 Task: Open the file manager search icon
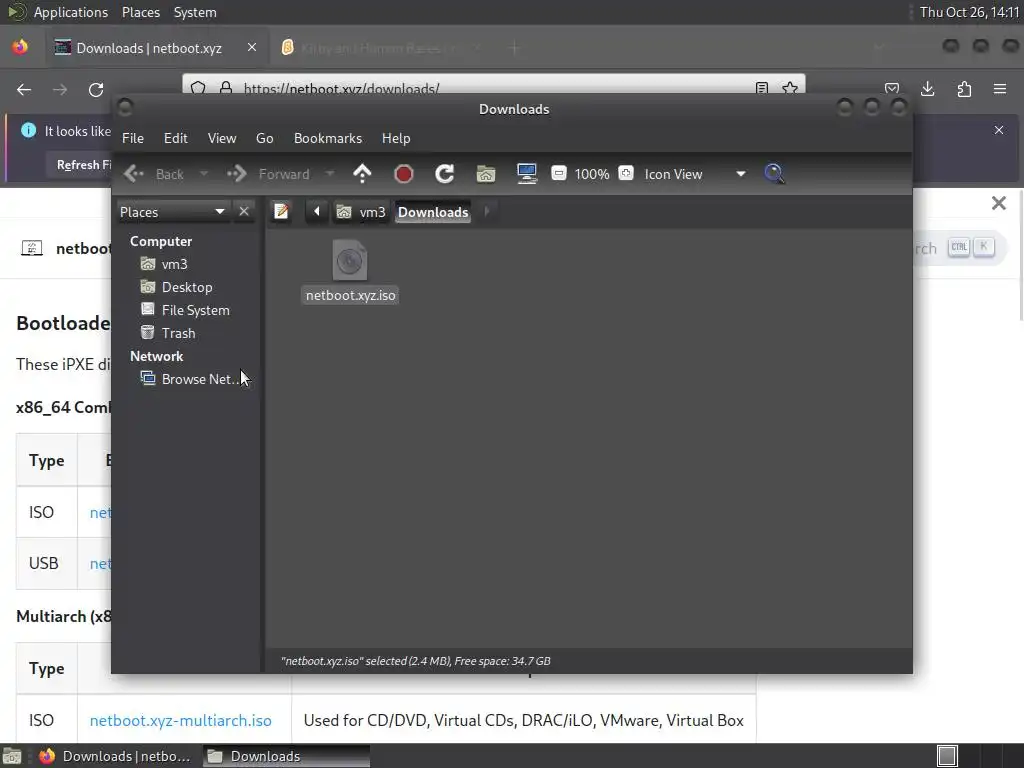click(774, 174)
